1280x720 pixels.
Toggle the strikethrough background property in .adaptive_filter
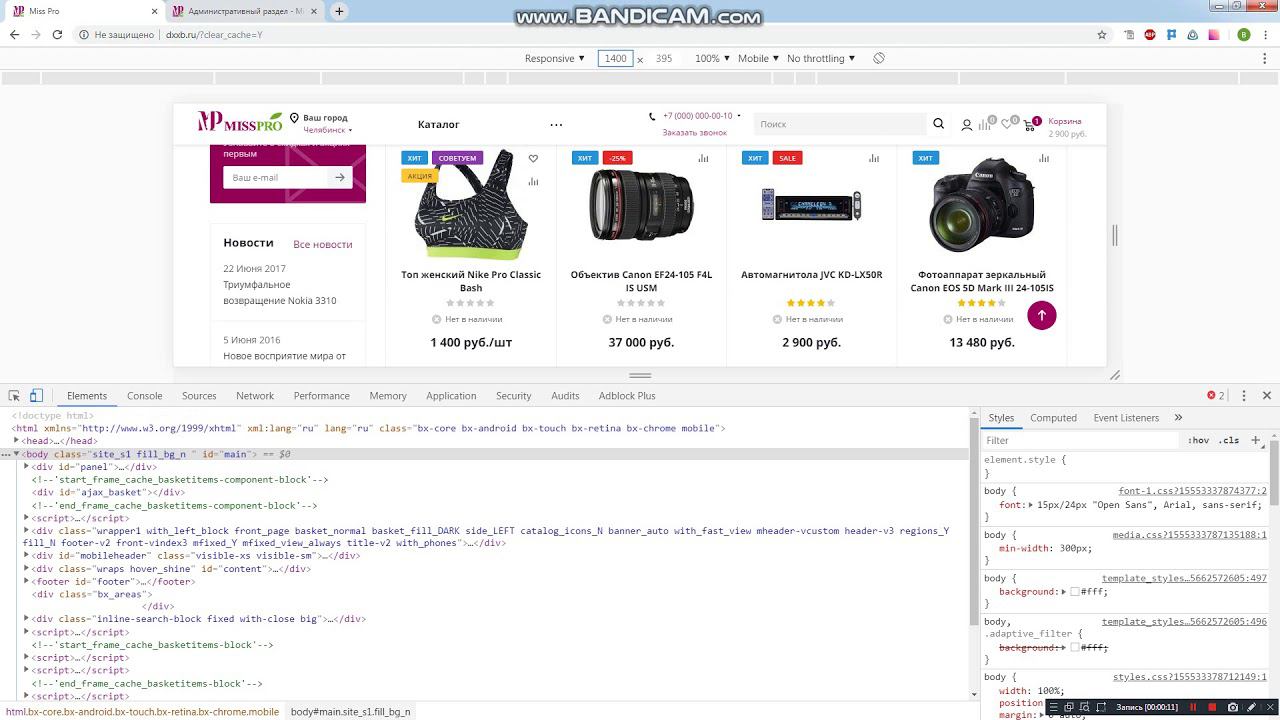[x=1053, y=648]
